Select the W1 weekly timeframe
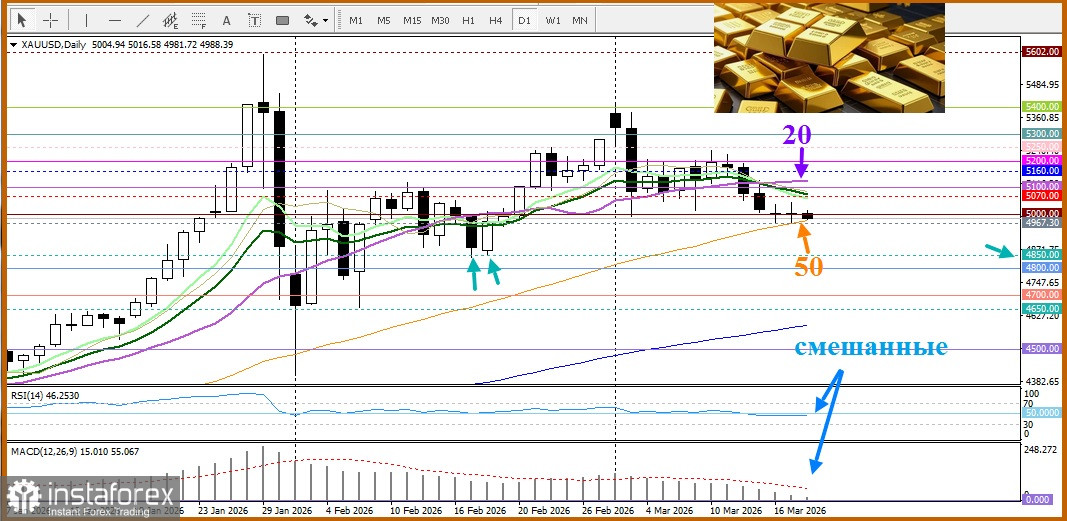This screenshot has width=1067, height=521. point(552,20)
